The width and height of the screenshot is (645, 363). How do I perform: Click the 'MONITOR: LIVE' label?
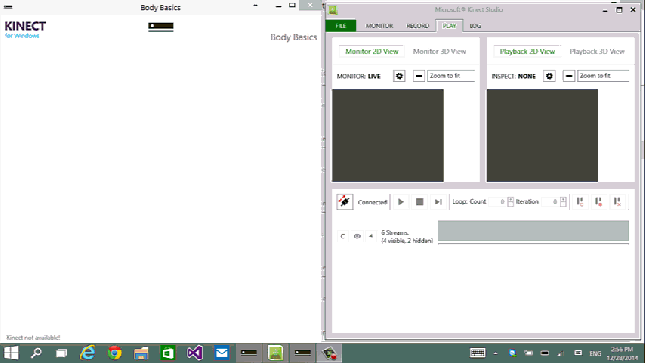click(x=358, y=77)
